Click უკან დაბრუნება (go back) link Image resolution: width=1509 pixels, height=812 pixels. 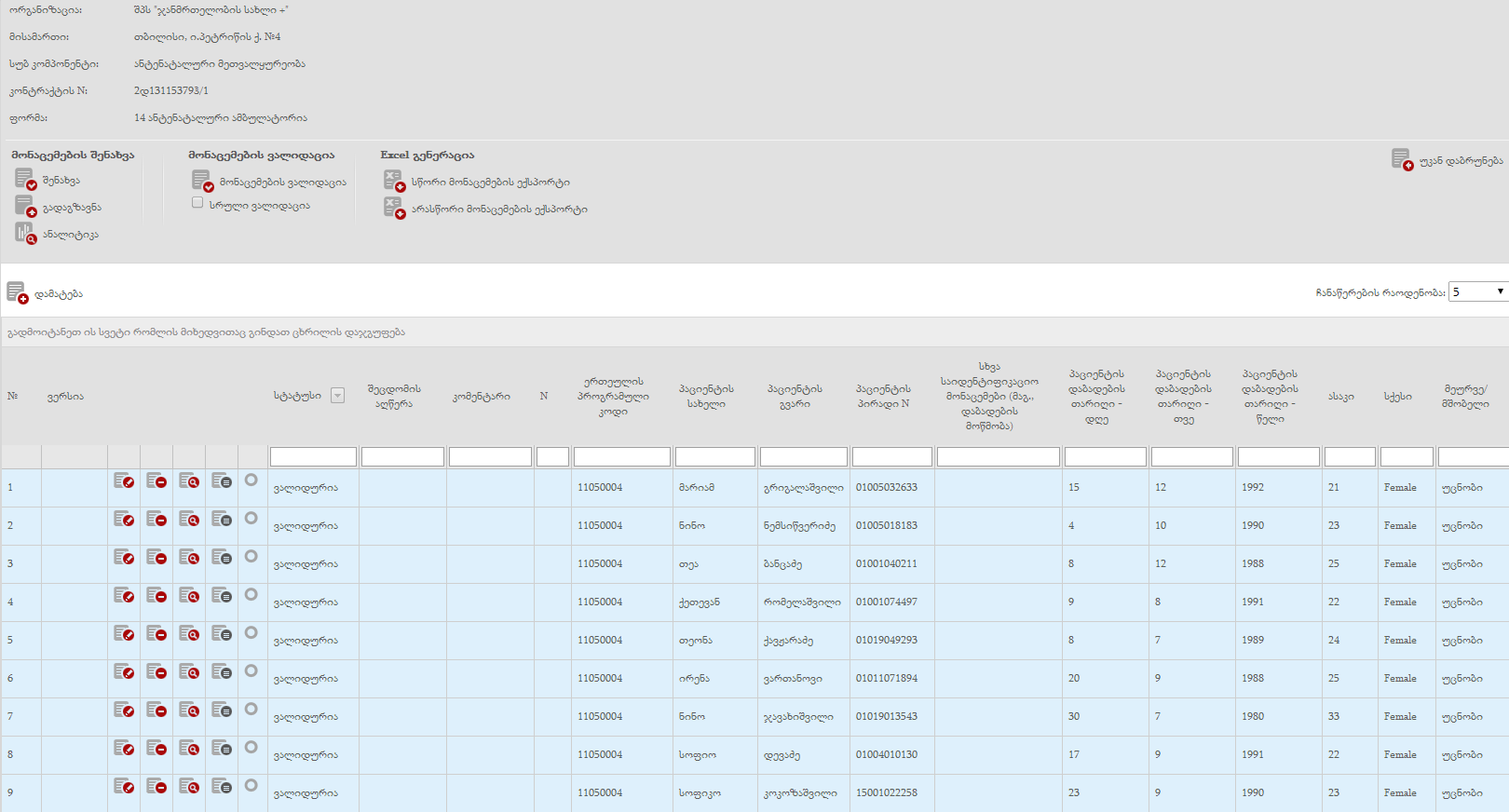coord(1460,160)
